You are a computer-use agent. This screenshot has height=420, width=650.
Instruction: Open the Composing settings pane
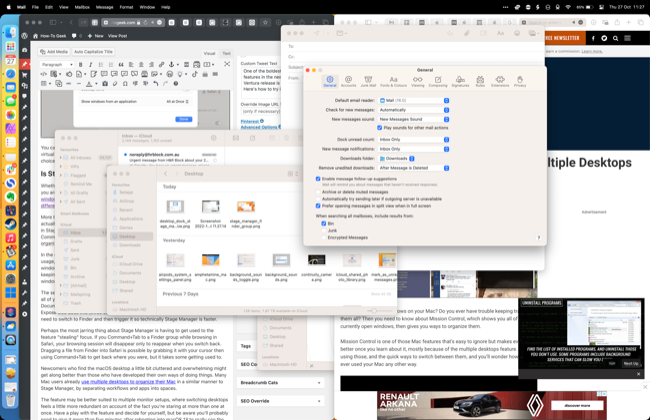coord(438,81)
